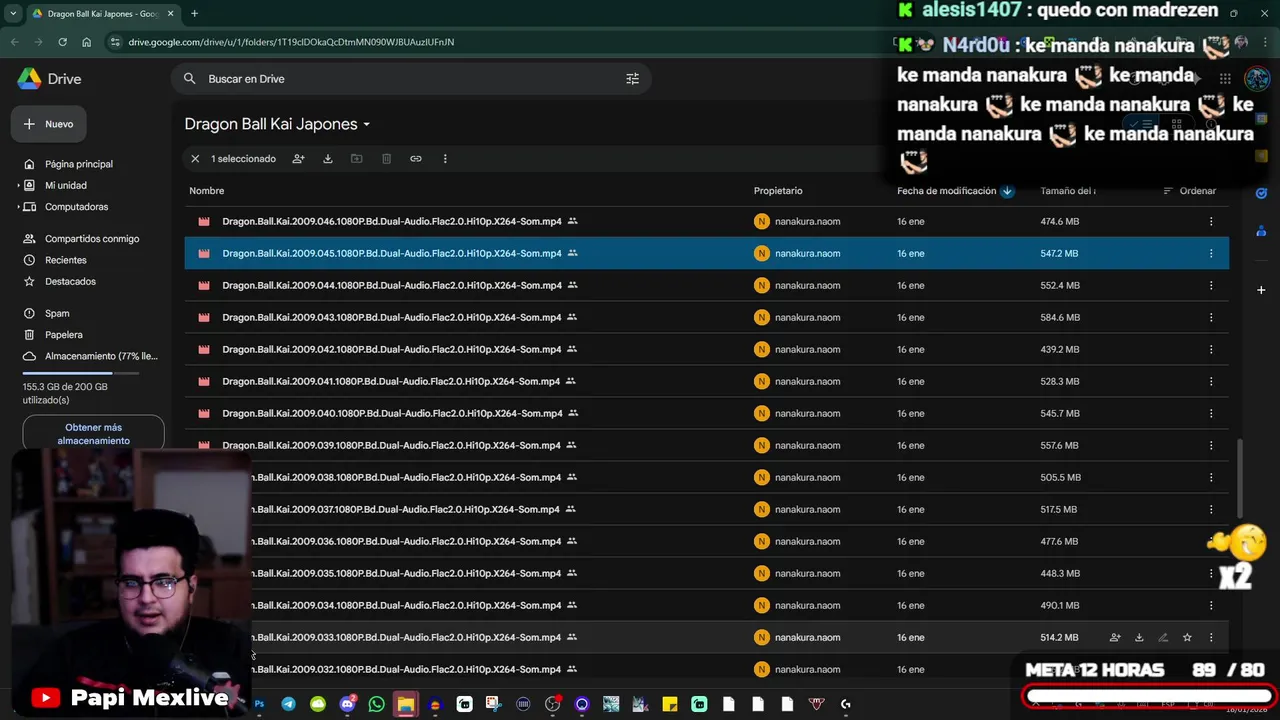1280x720 pixels.
Task: Open more actions for episode 033
Action: (1211, 637)
